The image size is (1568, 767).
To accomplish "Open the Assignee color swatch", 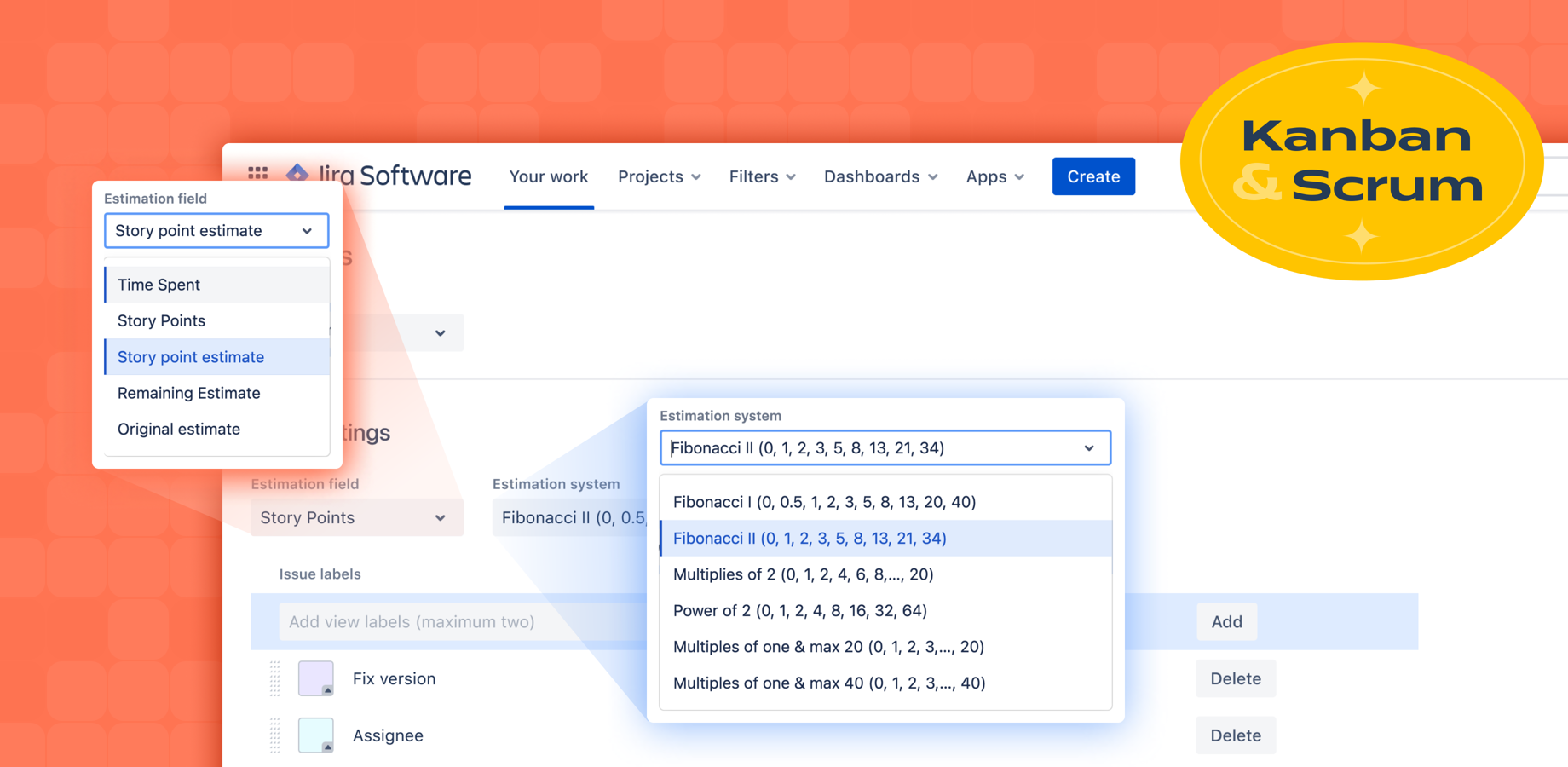I will 316,735.
